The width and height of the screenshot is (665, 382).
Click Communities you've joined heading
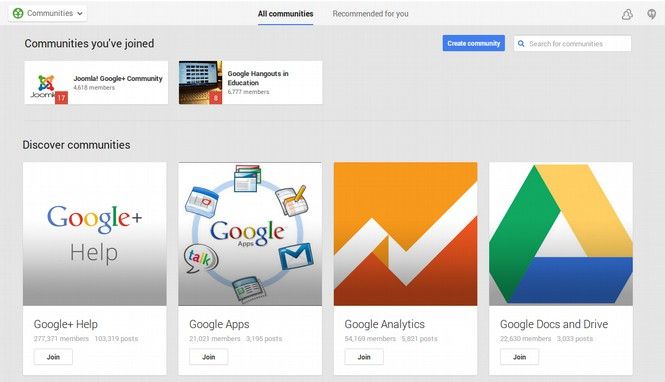[89, 44]
